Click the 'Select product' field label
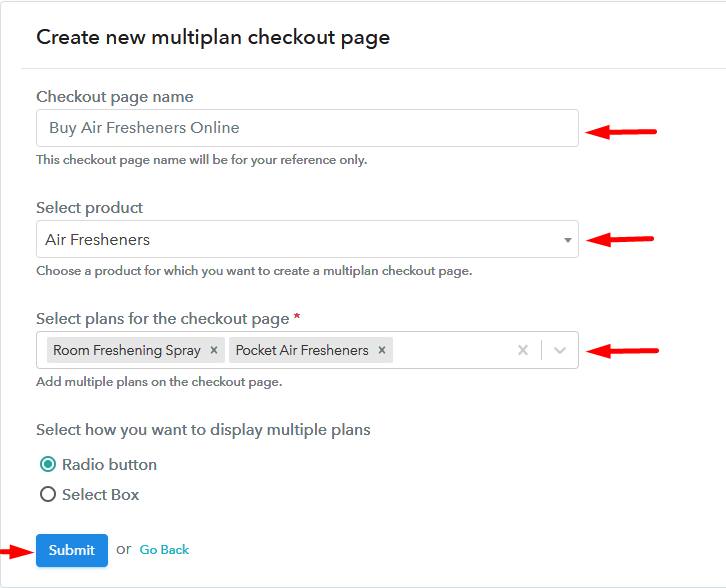Image resolution: width=726 pixels, height=588 pixels. point(90,208)
